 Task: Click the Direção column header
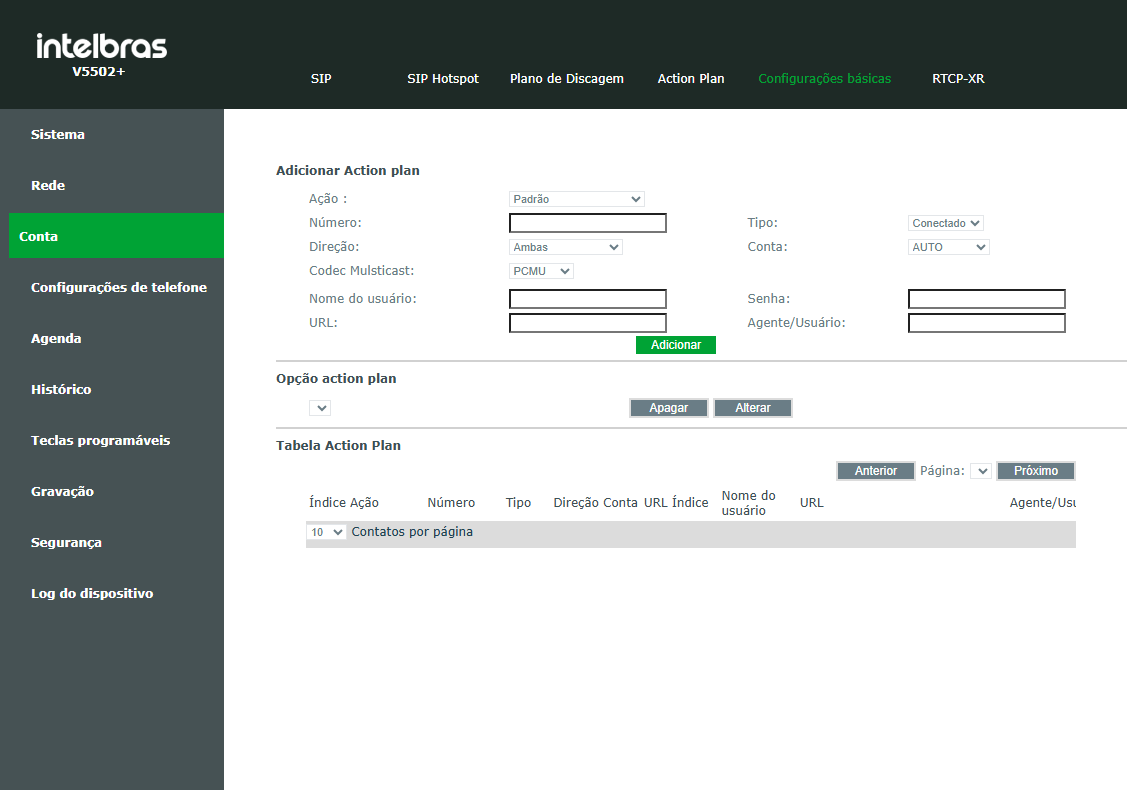click(576, 502)
